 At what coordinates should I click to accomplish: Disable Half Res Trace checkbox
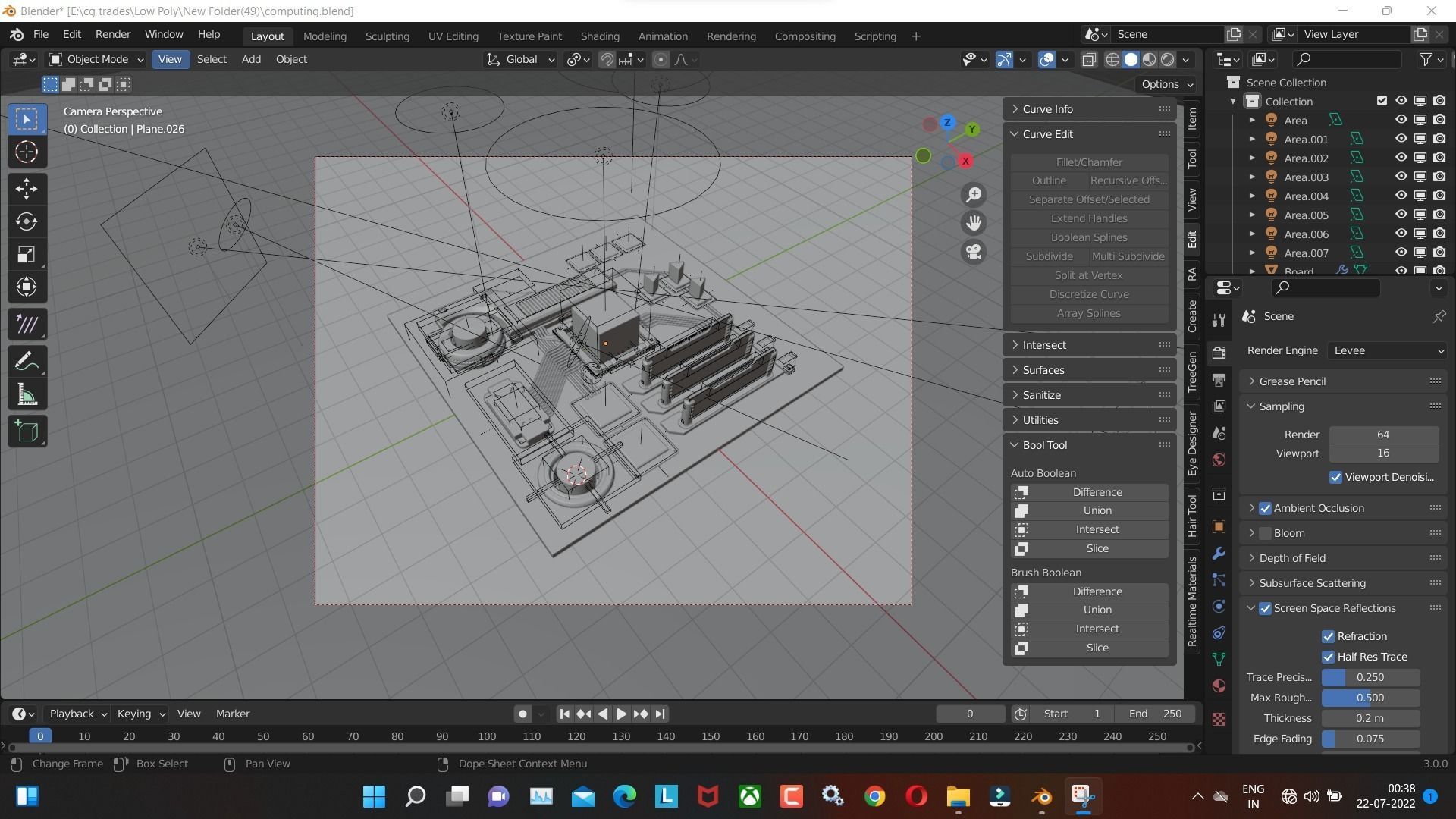pos(1328,657)
